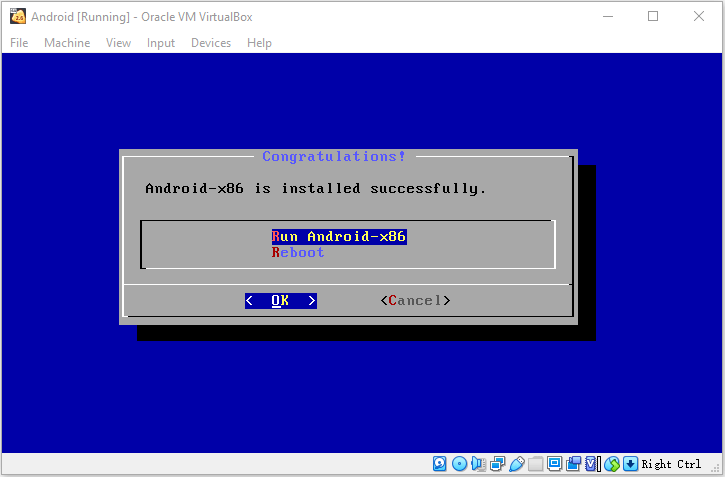Image resolution: width=725 pixels, height=477 pixels.
Task: Minimize the VirtualBox window
Action: click(x=608, y=17)
